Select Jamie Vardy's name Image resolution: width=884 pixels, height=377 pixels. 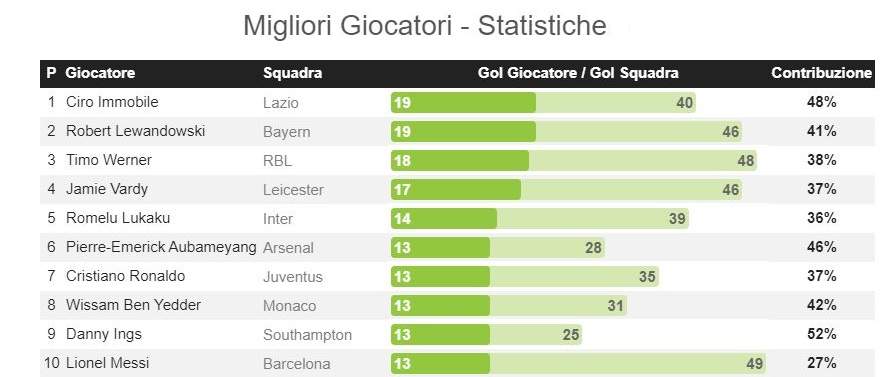click(x=107, y=189)
